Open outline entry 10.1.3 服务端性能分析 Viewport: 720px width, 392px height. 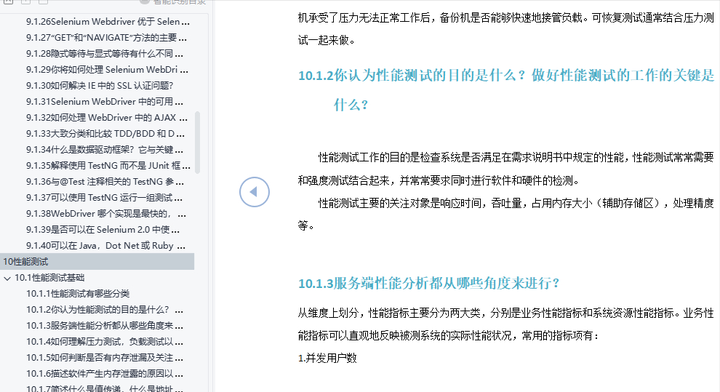104,326
